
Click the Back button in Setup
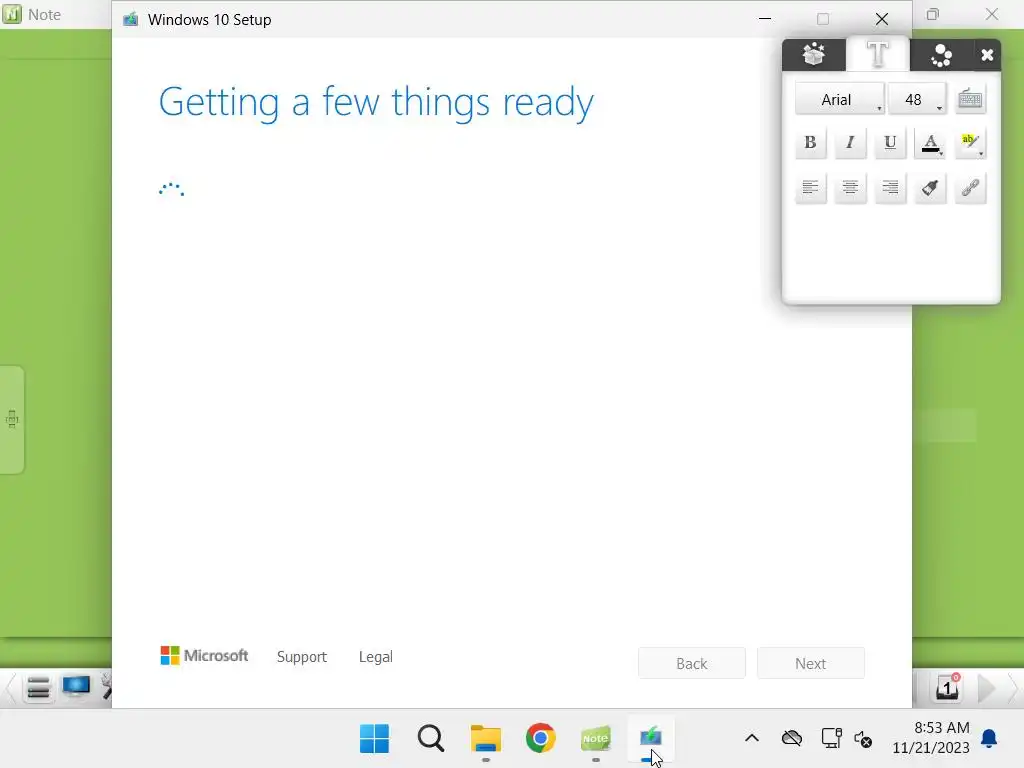point(692,664)
